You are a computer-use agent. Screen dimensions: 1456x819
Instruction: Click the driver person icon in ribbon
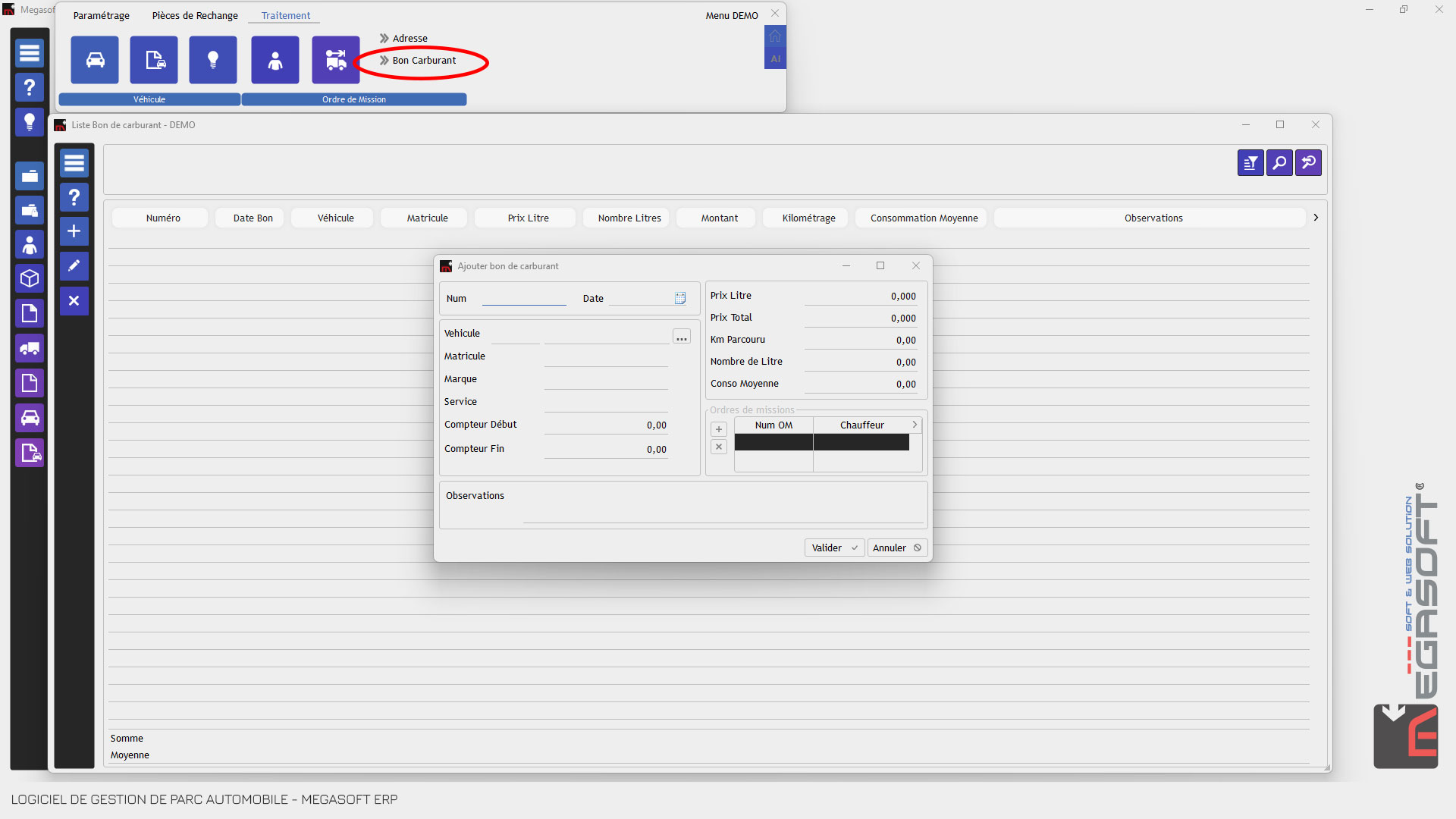point(275,60)
